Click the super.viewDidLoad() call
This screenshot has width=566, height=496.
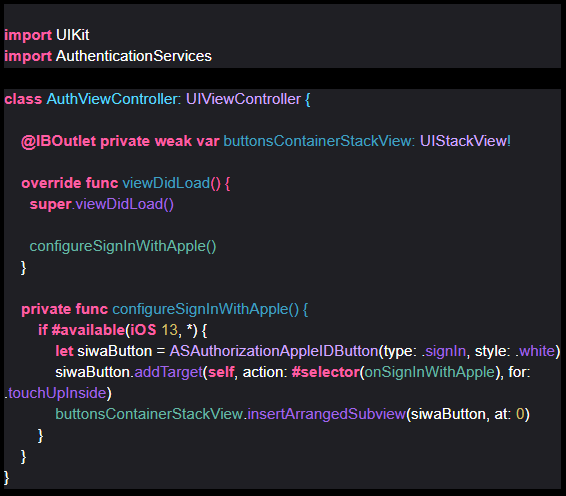coord(101,204)
